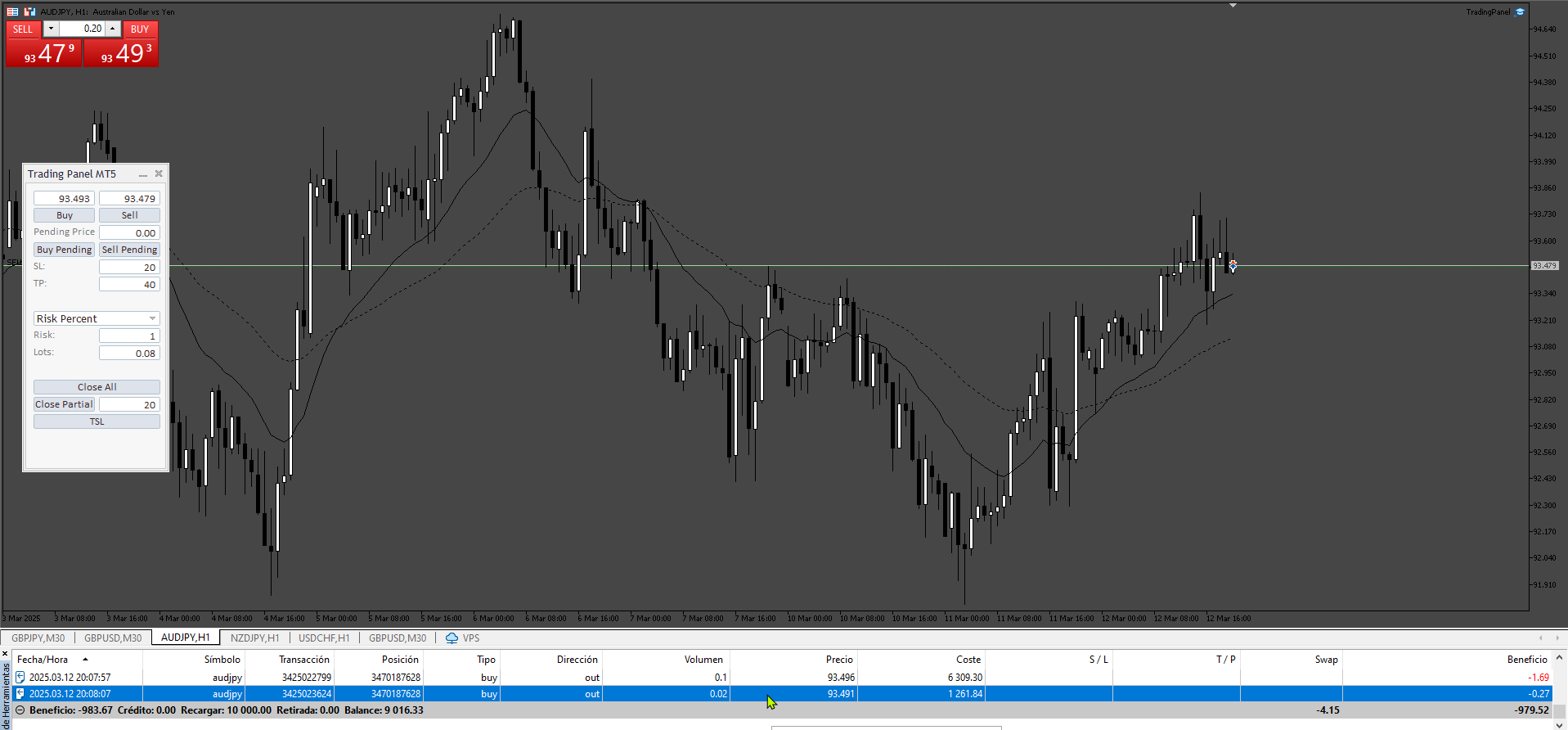Click the Risk value field
The height and width of the screenshot is (730, 1568).
point(129,336)
